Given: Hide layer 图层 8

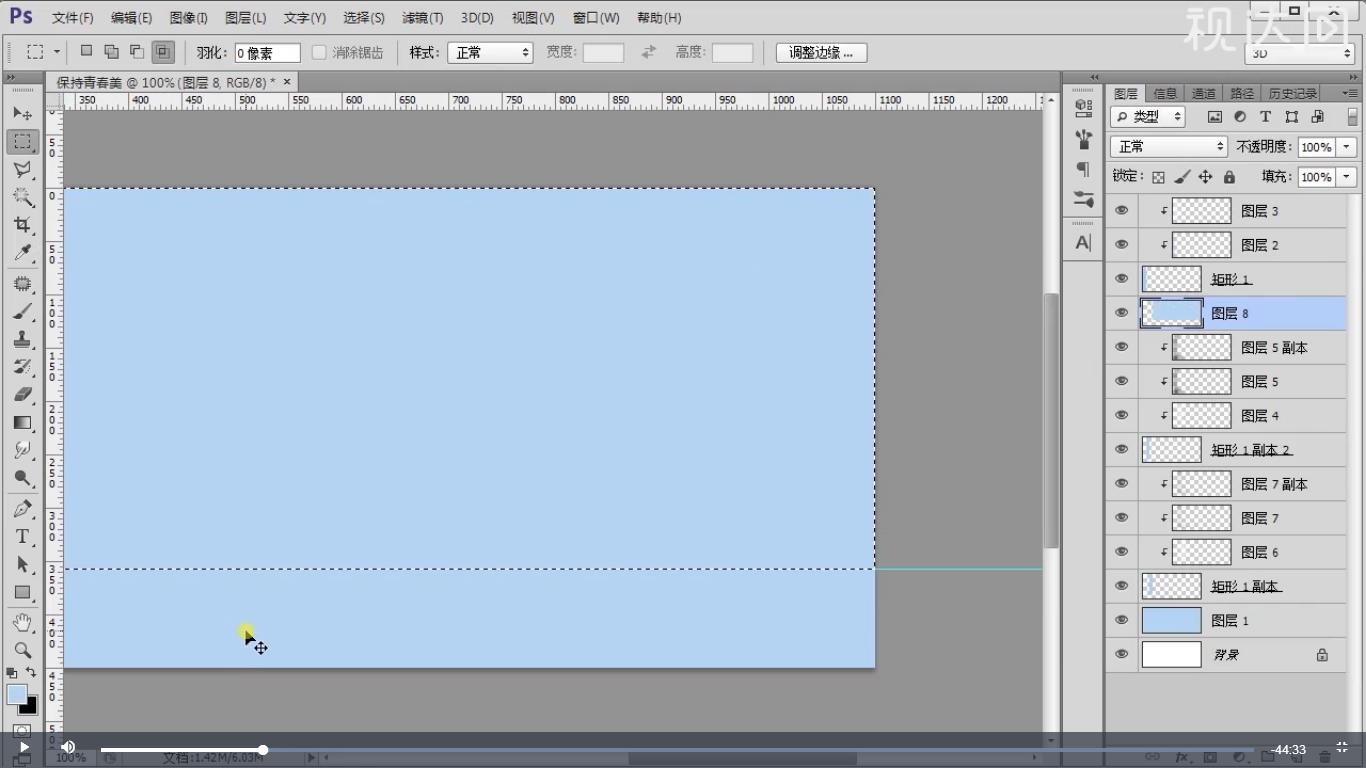Looking at the screenshot, I should coord(1121,313).
